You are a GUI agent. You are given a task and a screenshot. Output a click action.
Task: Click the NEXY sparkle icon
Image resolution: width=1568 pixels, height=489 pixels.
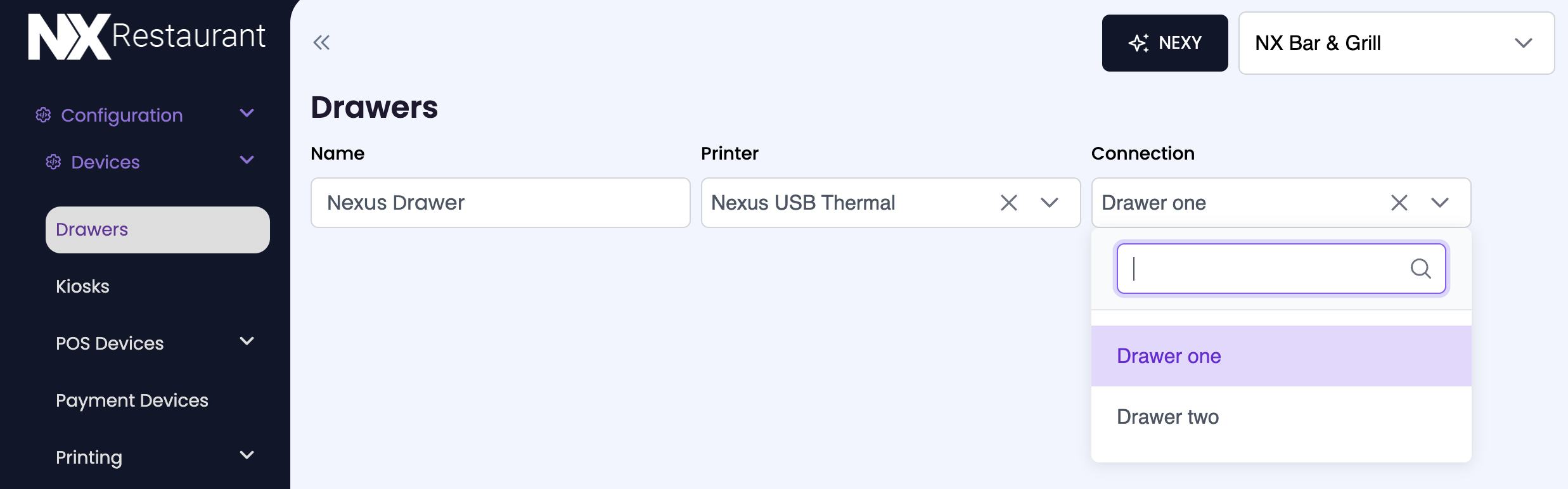(x=1140, y=42)
